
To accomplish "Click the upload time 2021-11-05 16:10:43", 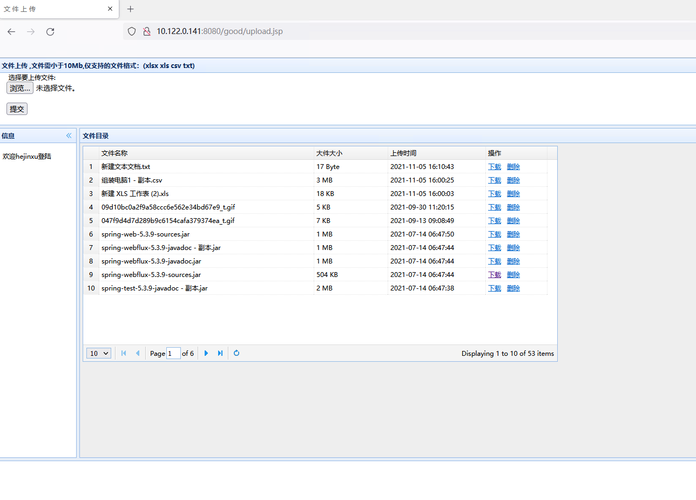I will pyautogui.click(x=422, y=167).
